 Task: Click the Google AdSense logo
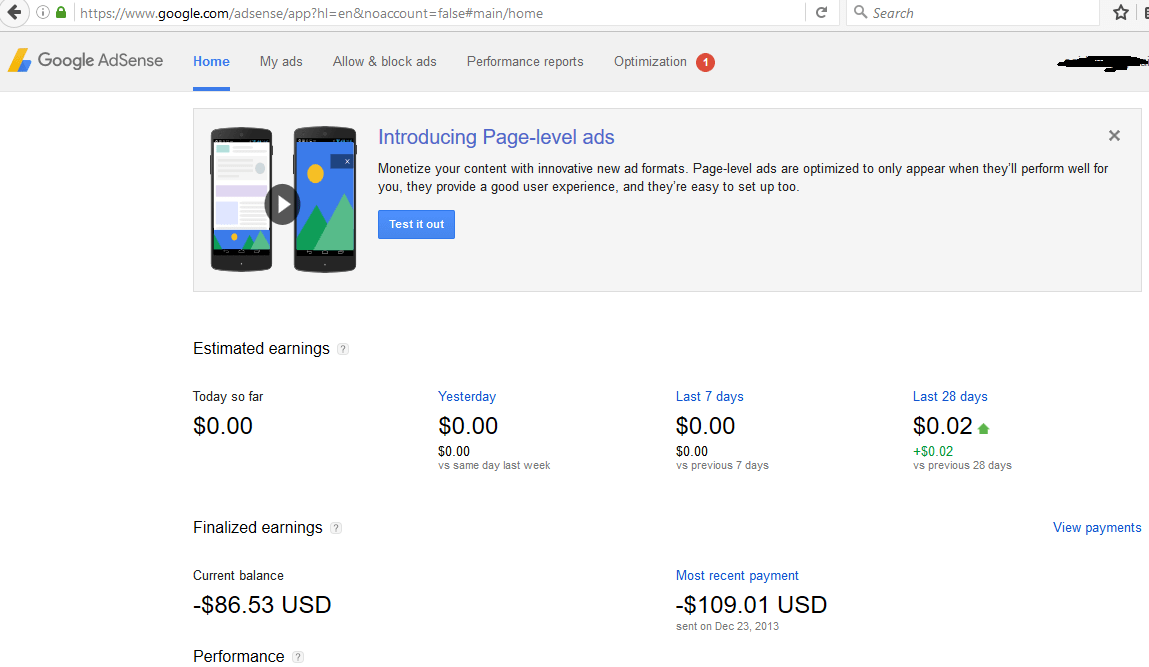86,61
